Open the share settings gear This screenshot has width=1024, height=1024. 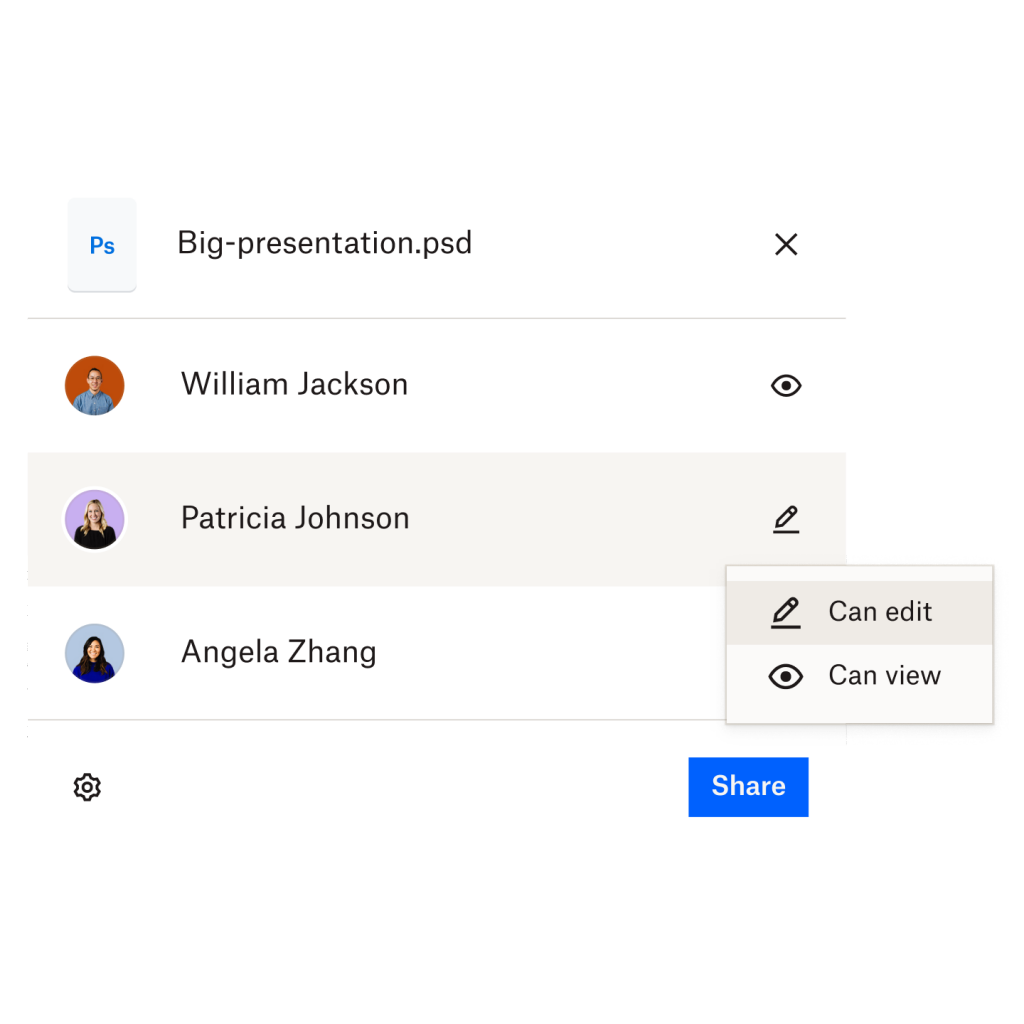coord(88,787)
